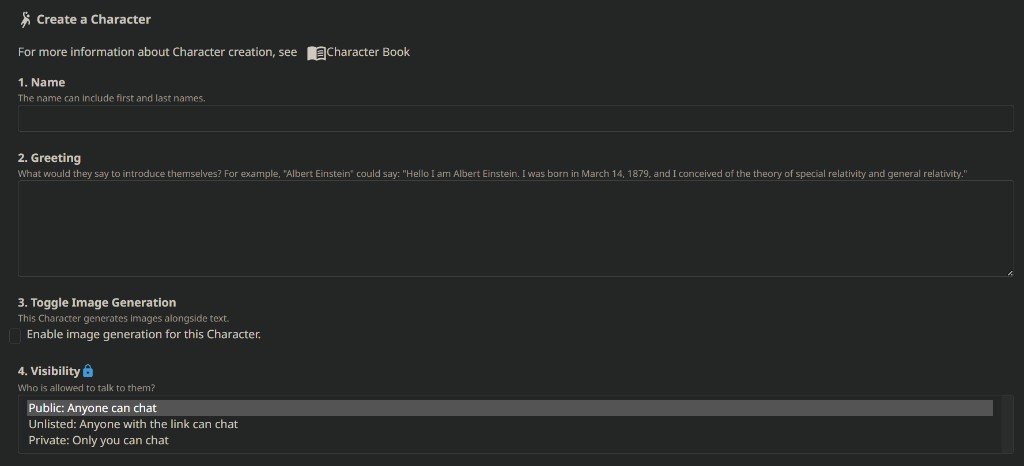Click the "Create a Character" heading
The height and width of the screenshot is (466, 1024).
coord(94,19)
